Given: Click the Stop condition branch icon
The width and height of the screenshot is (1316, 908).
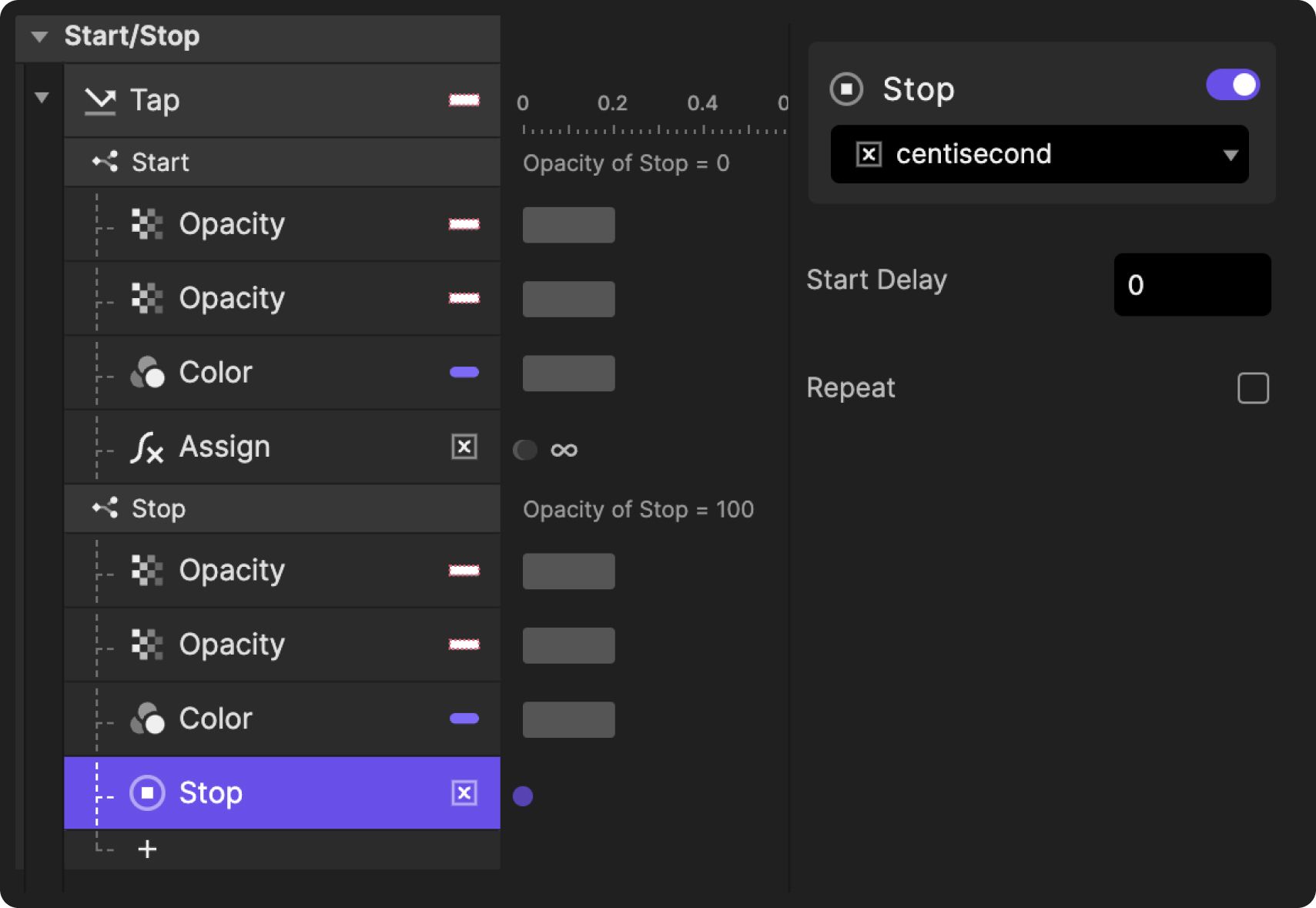Looking at the screenshot, I should point(105,508).
